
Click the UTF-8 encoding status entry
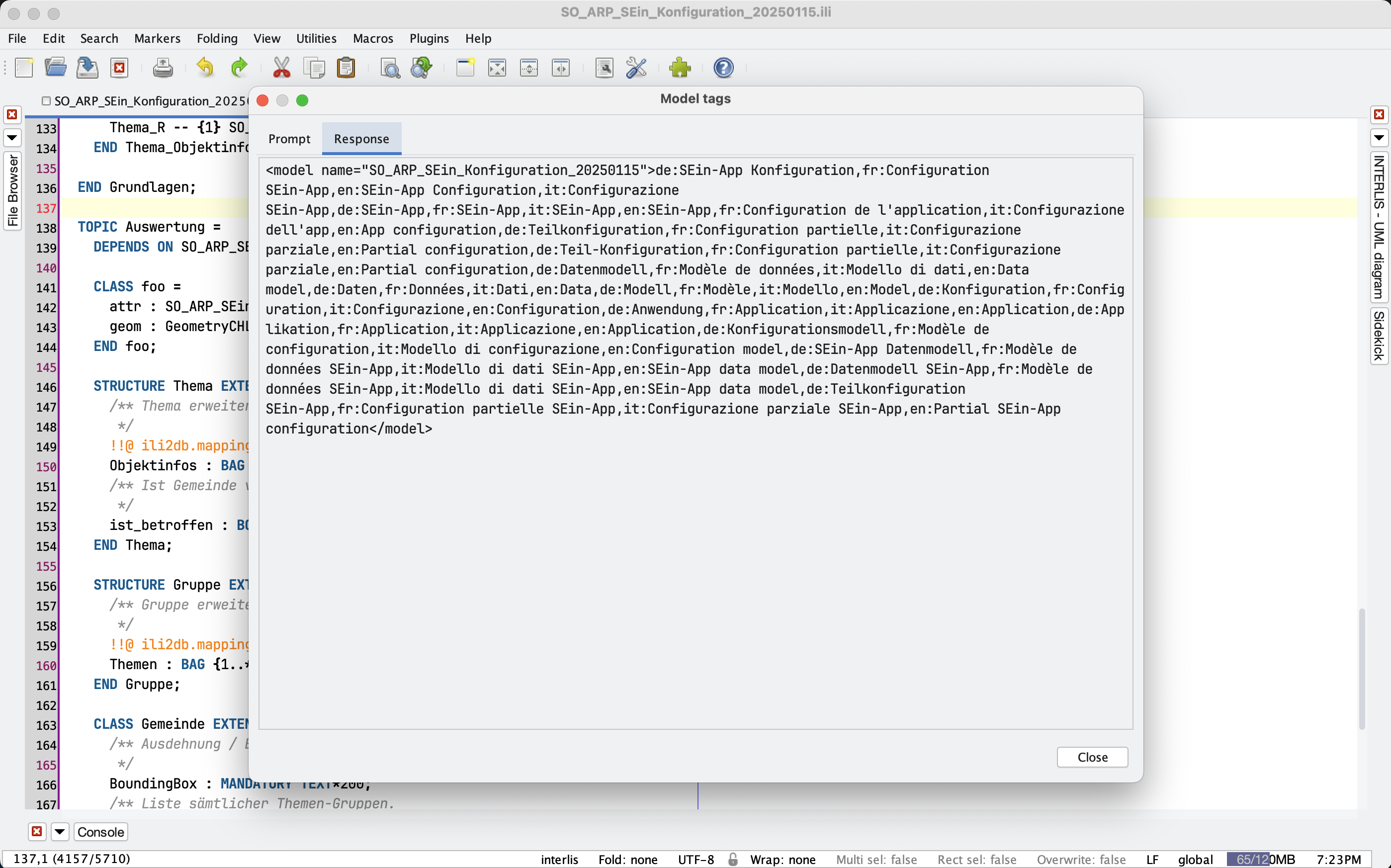click(x=696, y=859)
